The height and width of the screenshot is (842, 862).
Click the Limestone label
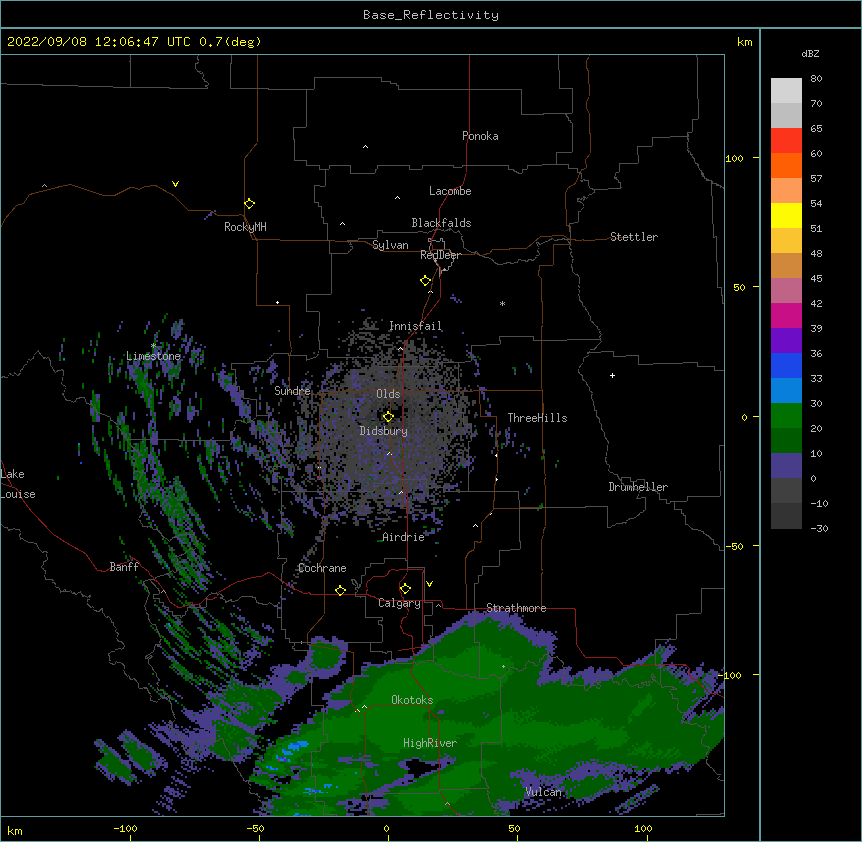153,356
